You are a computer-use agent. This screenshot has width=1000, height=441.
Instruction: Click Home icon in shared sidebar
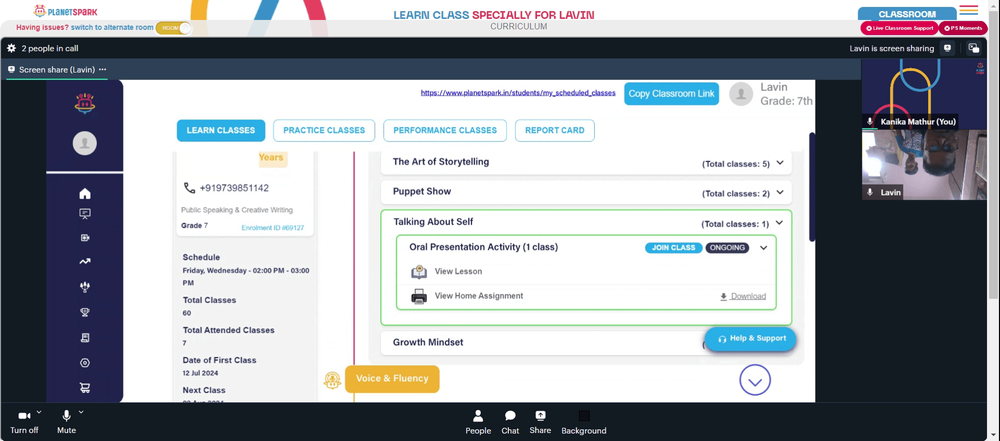pyautogui.click(x=85, y=193)
